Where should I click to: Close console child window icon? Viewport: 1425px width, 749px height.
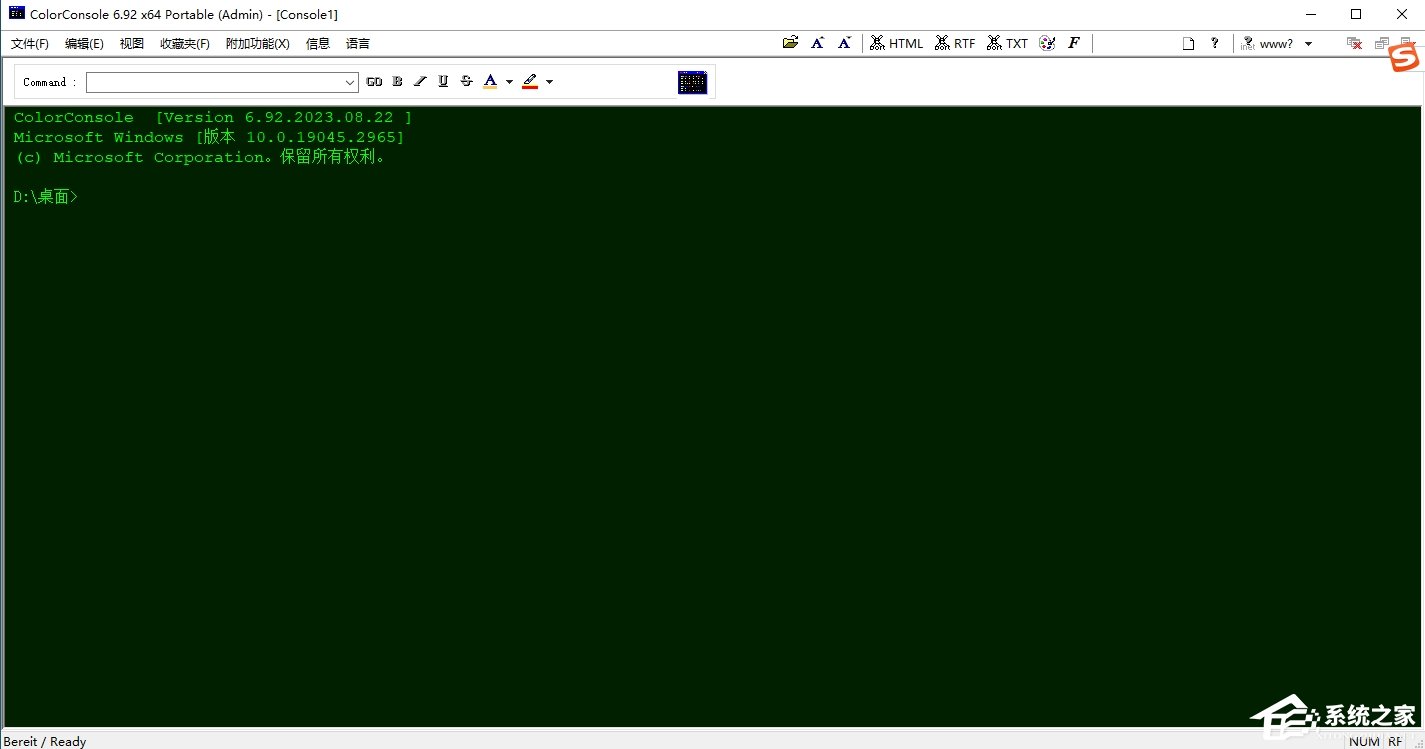click(1354, 43)
